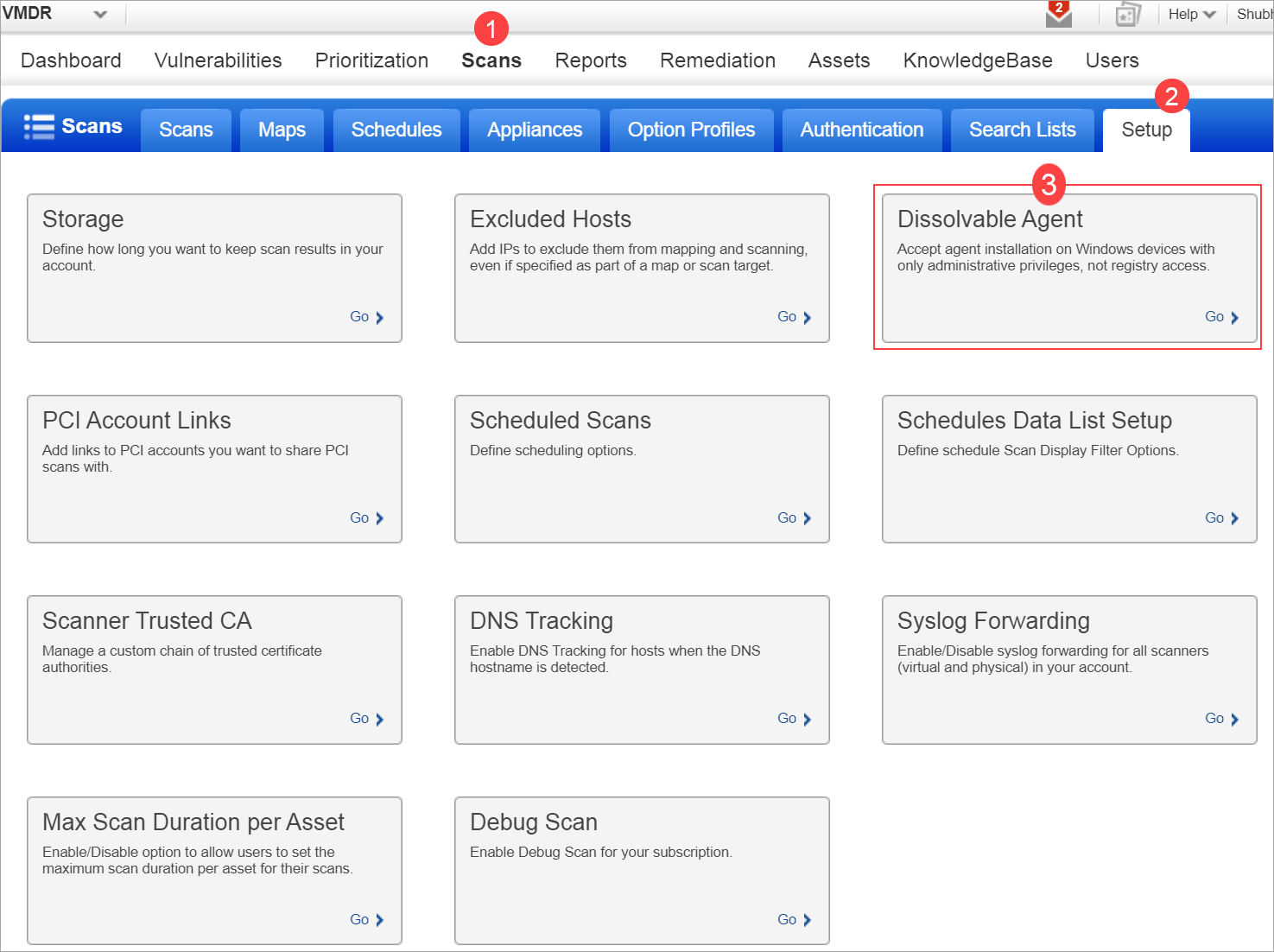
Task: Open DNS Tracking settings
Action: [x=786, y=718]
